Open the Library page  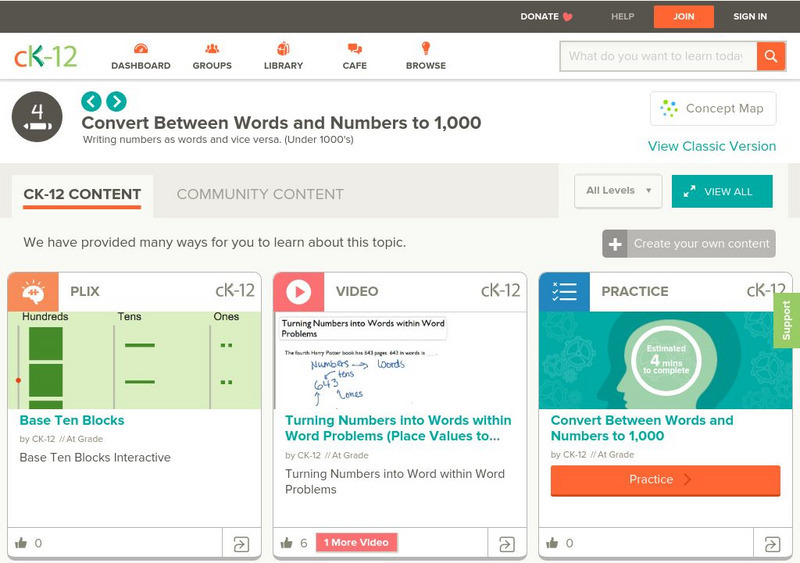point(283,56)
